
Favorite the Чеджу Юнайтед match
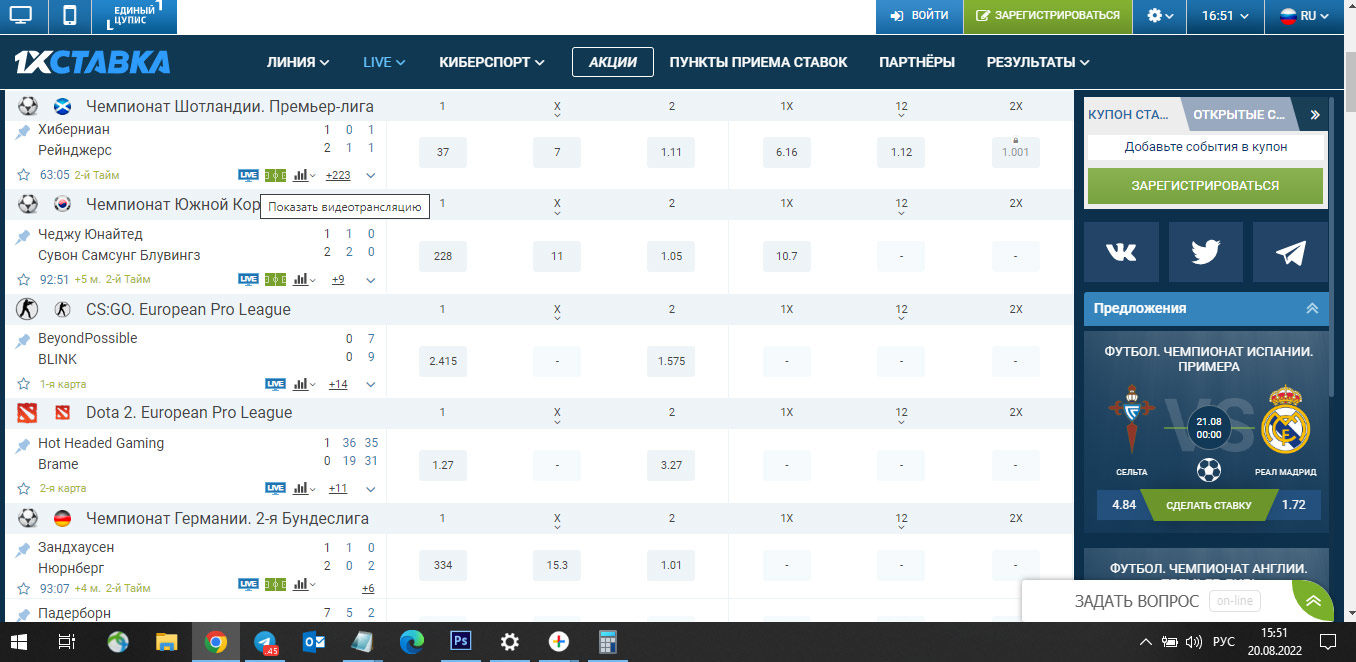[x=24, y=279]
